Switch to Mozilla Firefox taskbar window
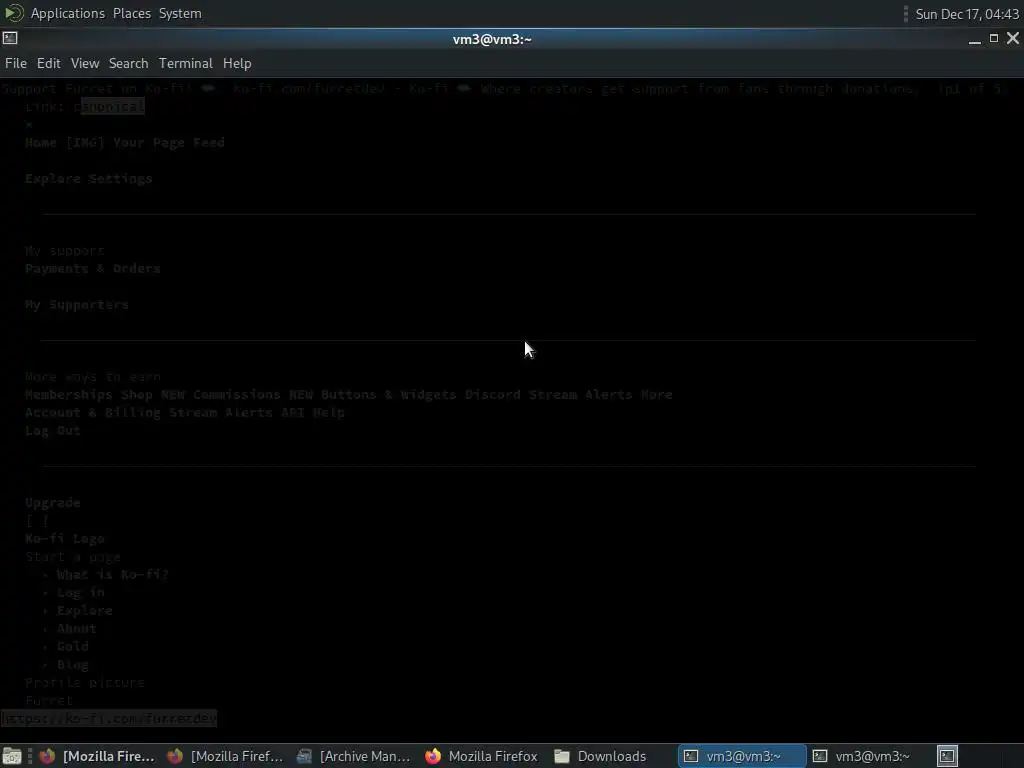Image resolution: width=1024 pixels, height=768 pixels. pos(482,756)
